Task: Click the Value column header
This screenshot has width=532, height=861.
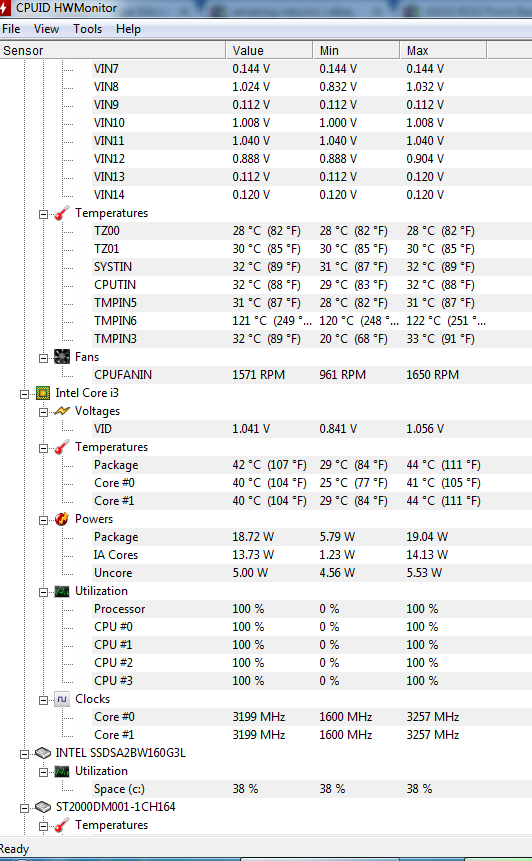Action: point(269,51)
